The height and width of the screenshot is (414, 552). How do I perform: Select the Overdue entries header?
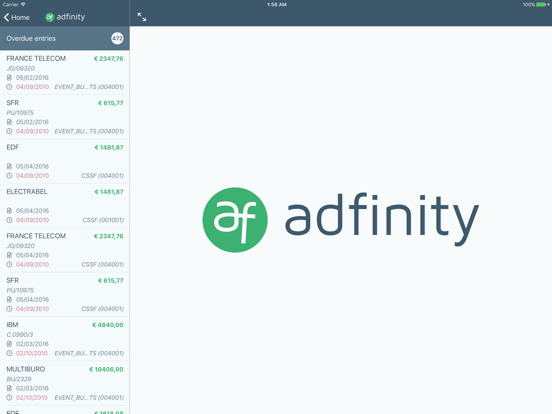pyautogui.click(x=65, y=38)
